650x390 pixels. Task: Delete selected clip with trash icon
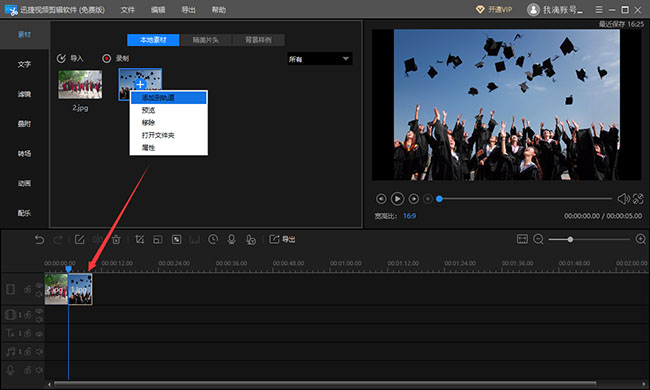(116, 240)
